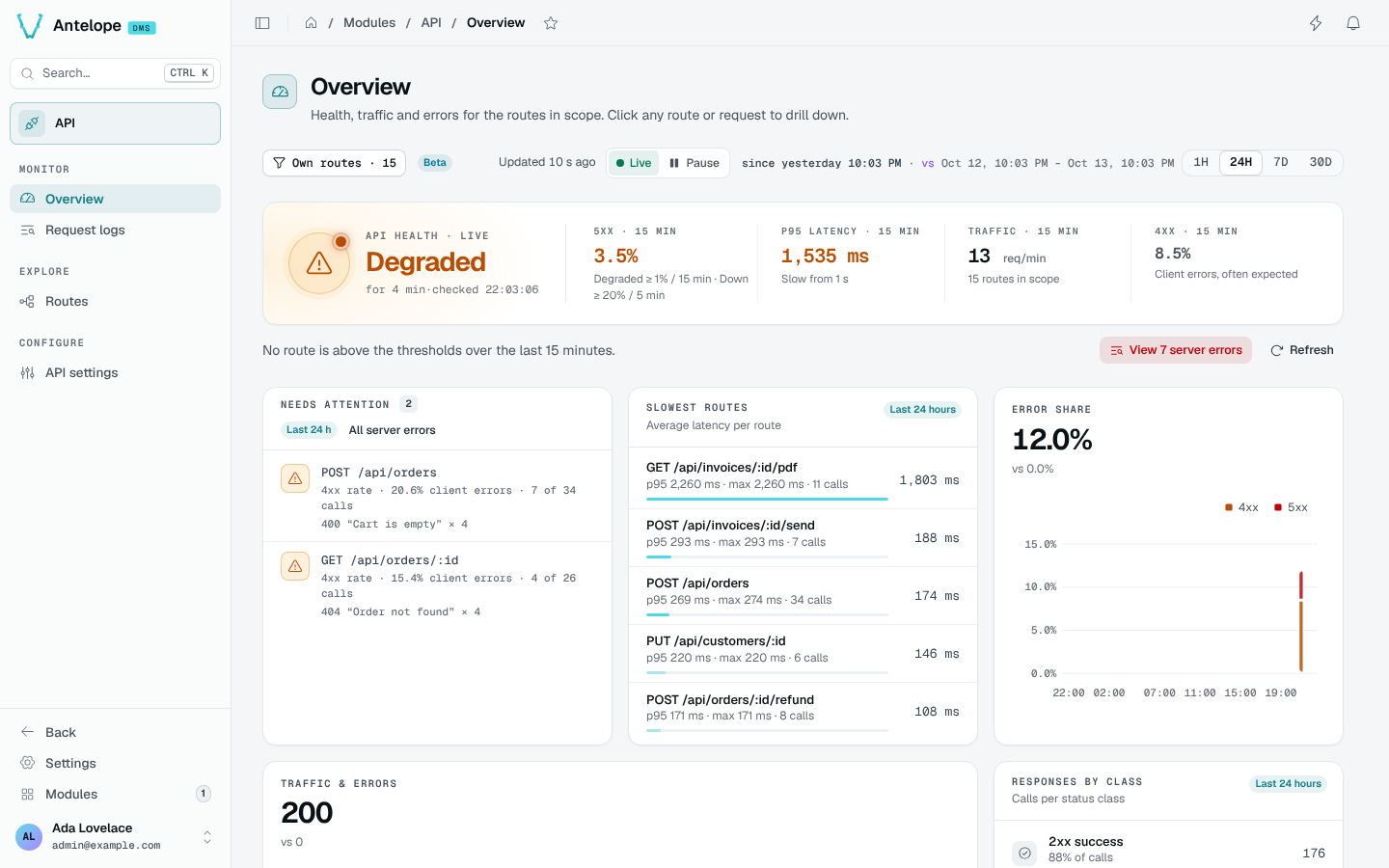This screenshot has width=1389, height=868.
Task: Open notifications bell
Action: (1353, 23)
